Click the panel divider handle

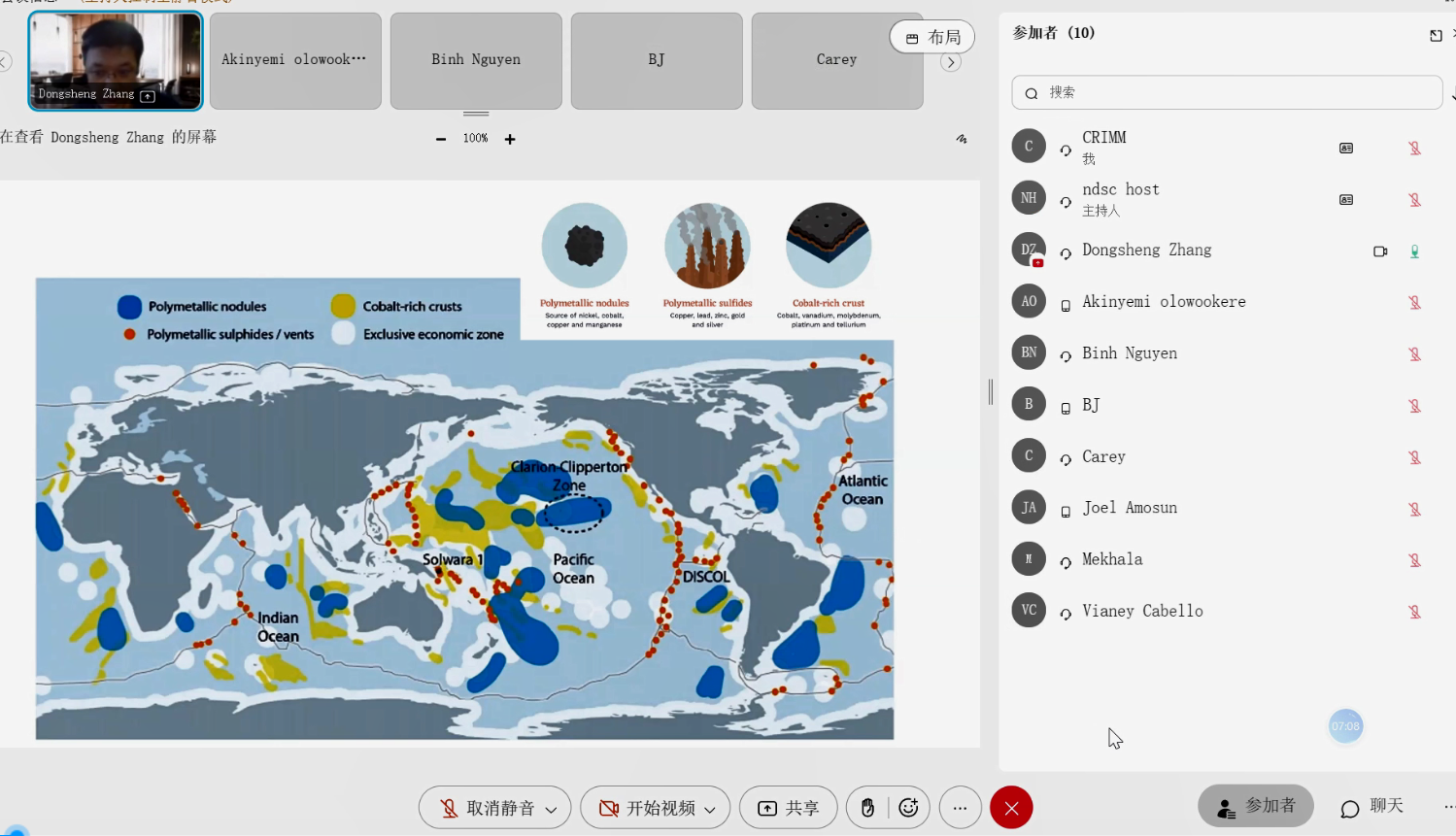point(991,391)
